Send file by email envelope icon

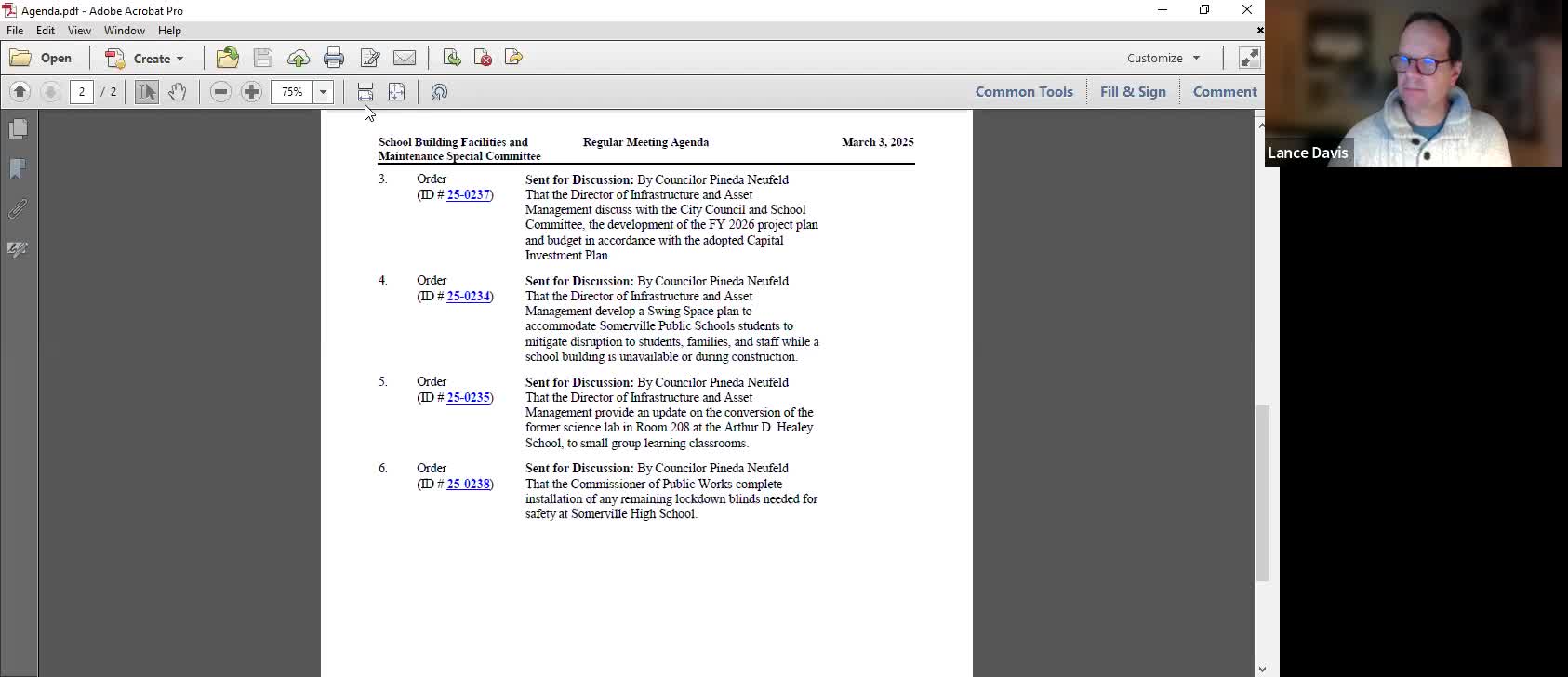[405, 58]
